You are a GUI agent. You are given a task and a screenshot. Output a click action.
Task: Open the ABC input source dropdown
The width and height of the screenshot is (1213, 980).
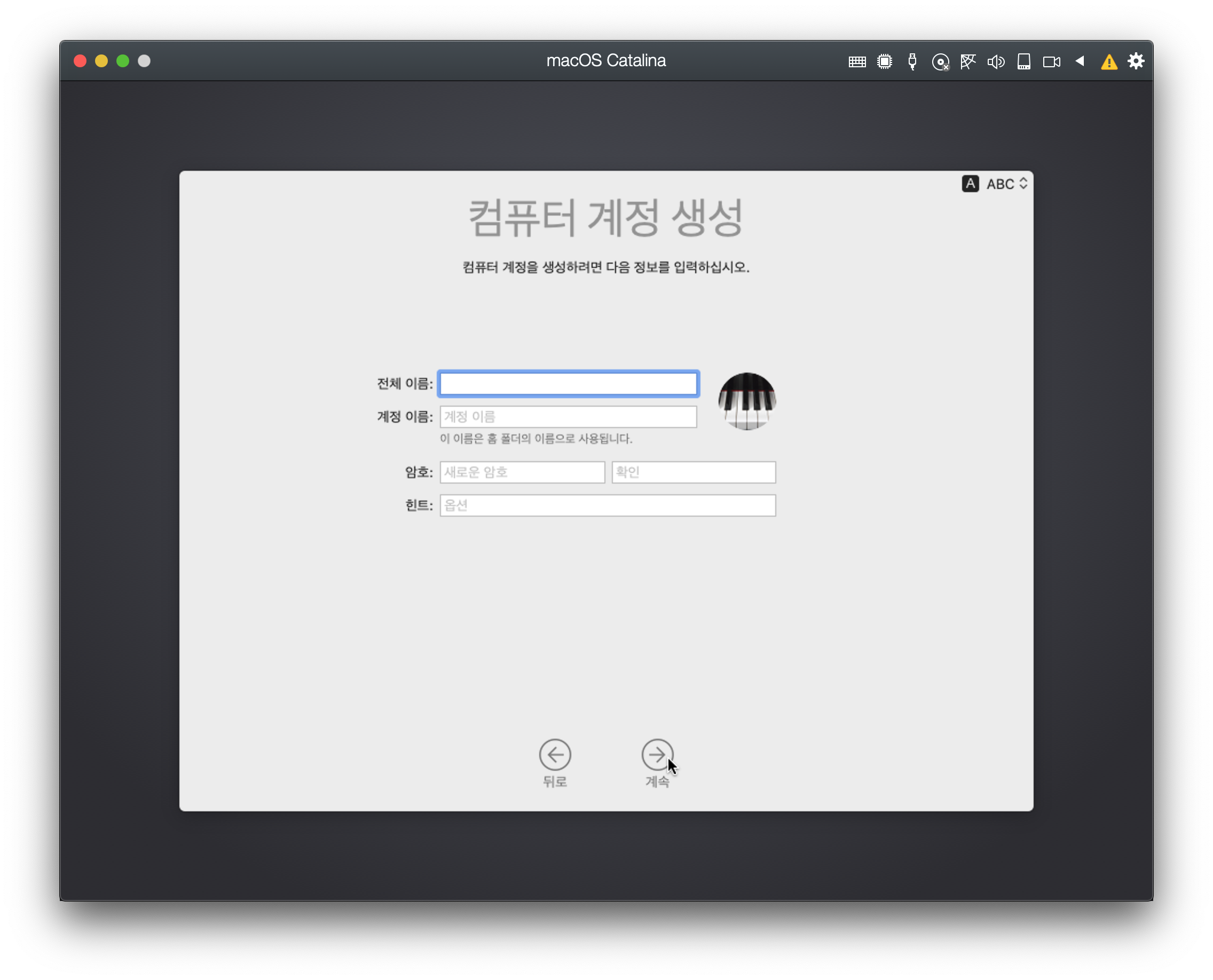[x=1005, y=184]
